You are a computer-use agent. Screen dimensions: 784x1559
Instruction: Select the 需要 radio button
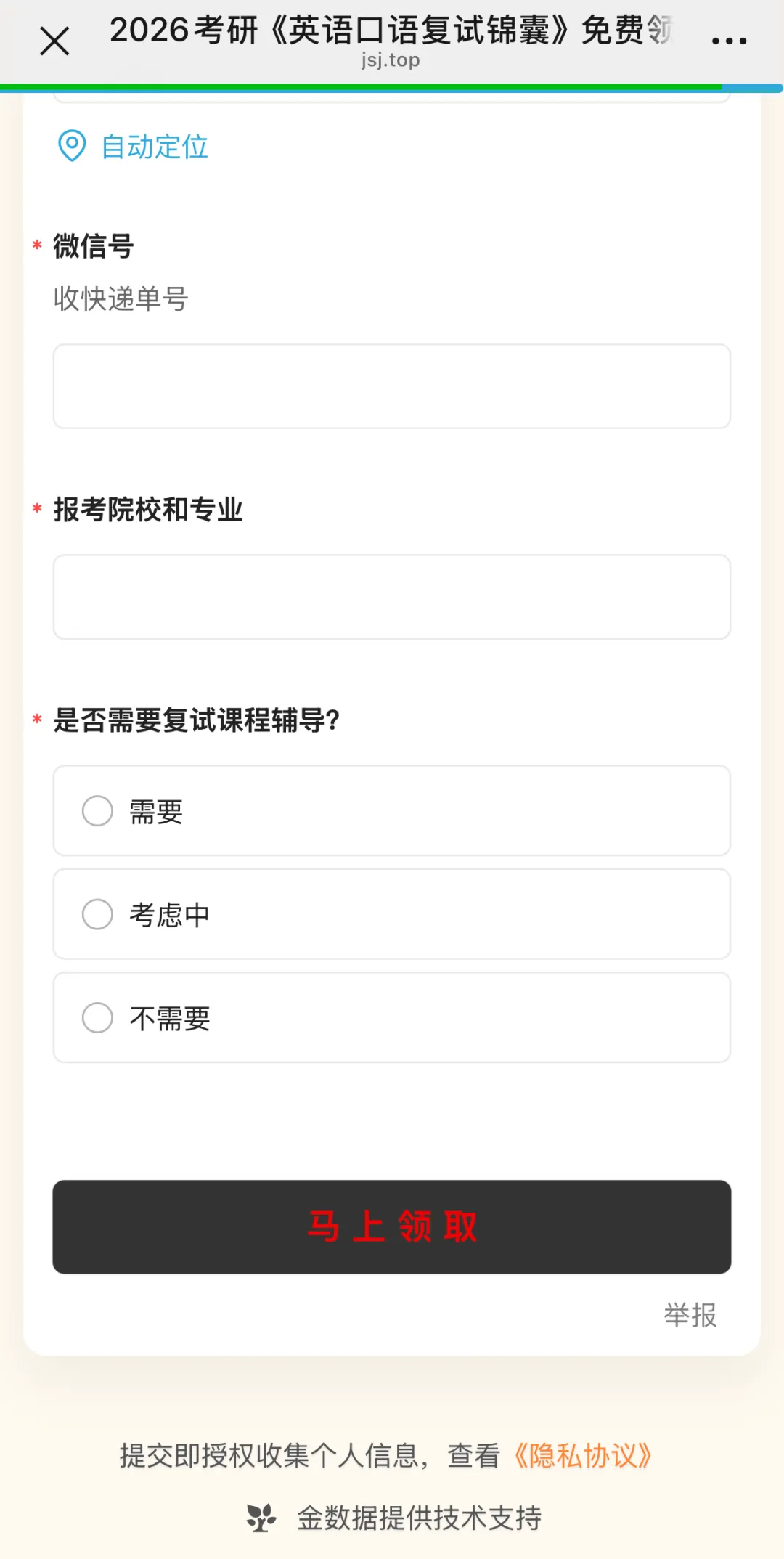pyautogui.click(x=97, y=811)
